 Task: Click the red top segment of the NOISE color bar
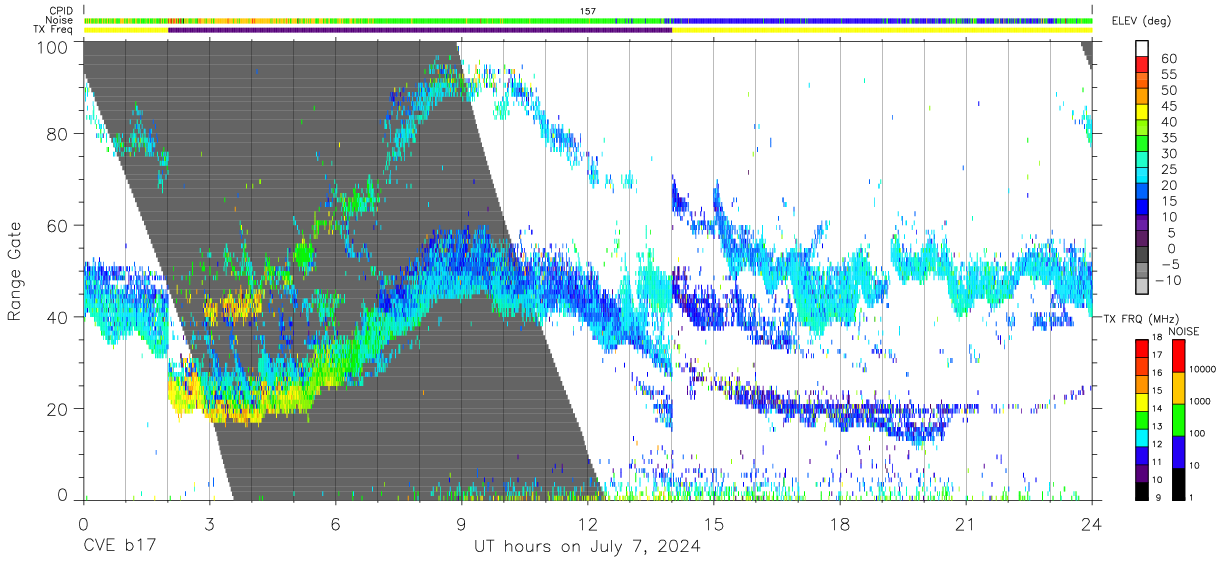click(1178, 355)
